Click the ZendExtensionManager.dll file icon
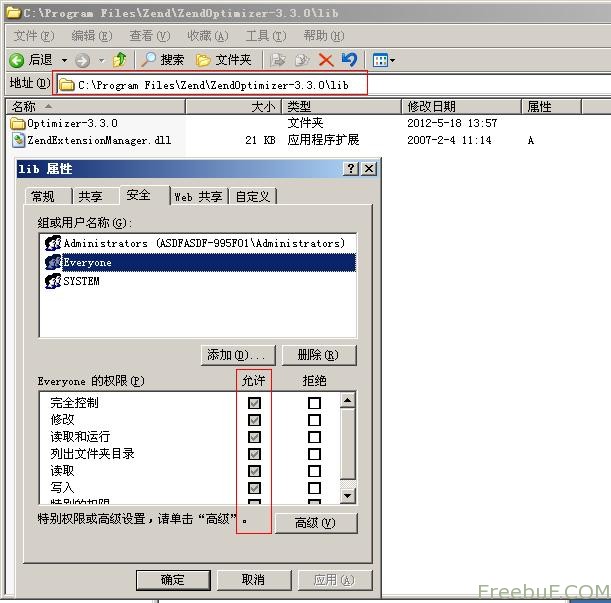 coord(18,140)
